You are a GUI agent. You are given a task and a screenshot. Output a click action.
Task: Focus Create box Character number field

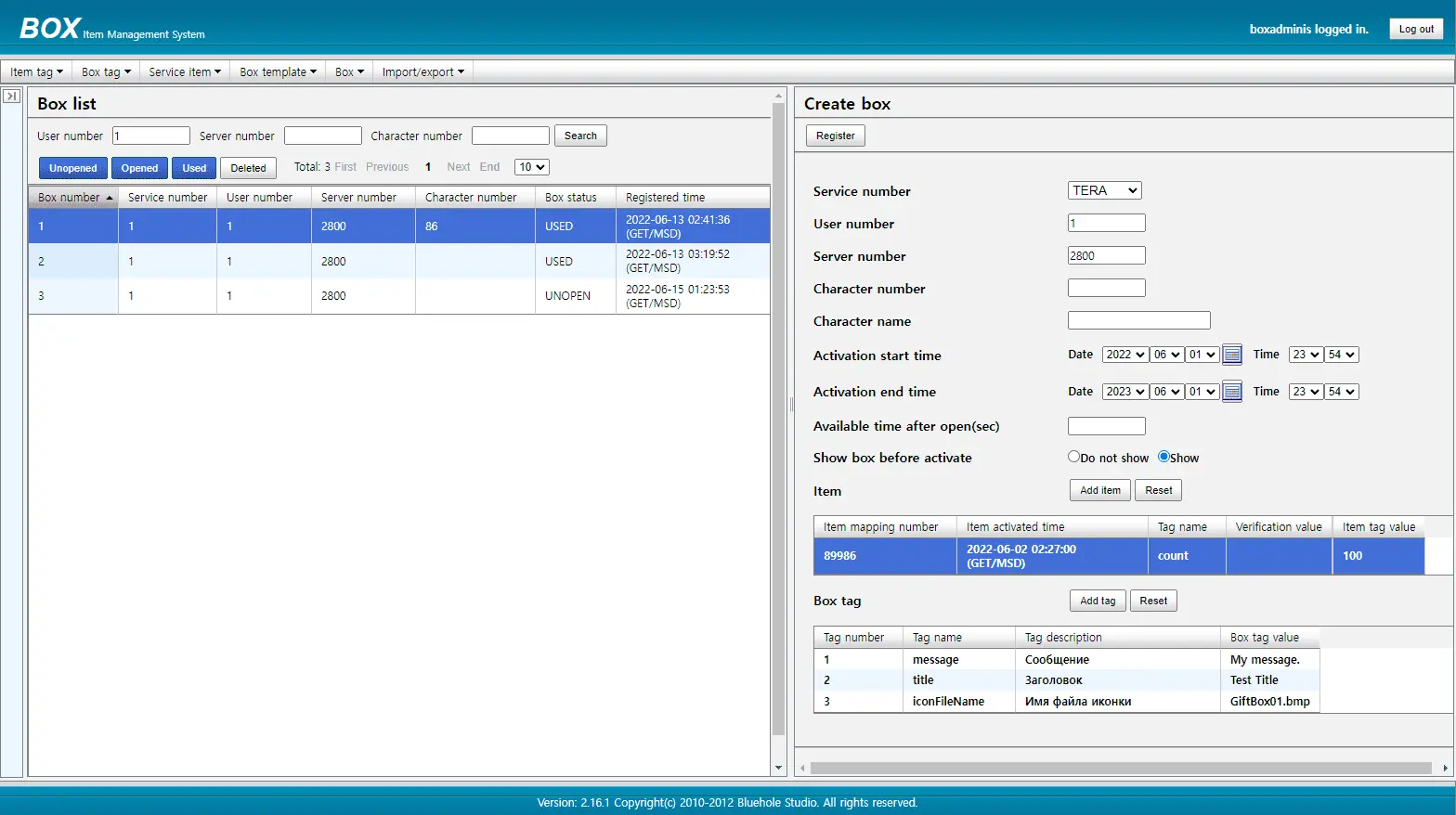click(1107, 288)
